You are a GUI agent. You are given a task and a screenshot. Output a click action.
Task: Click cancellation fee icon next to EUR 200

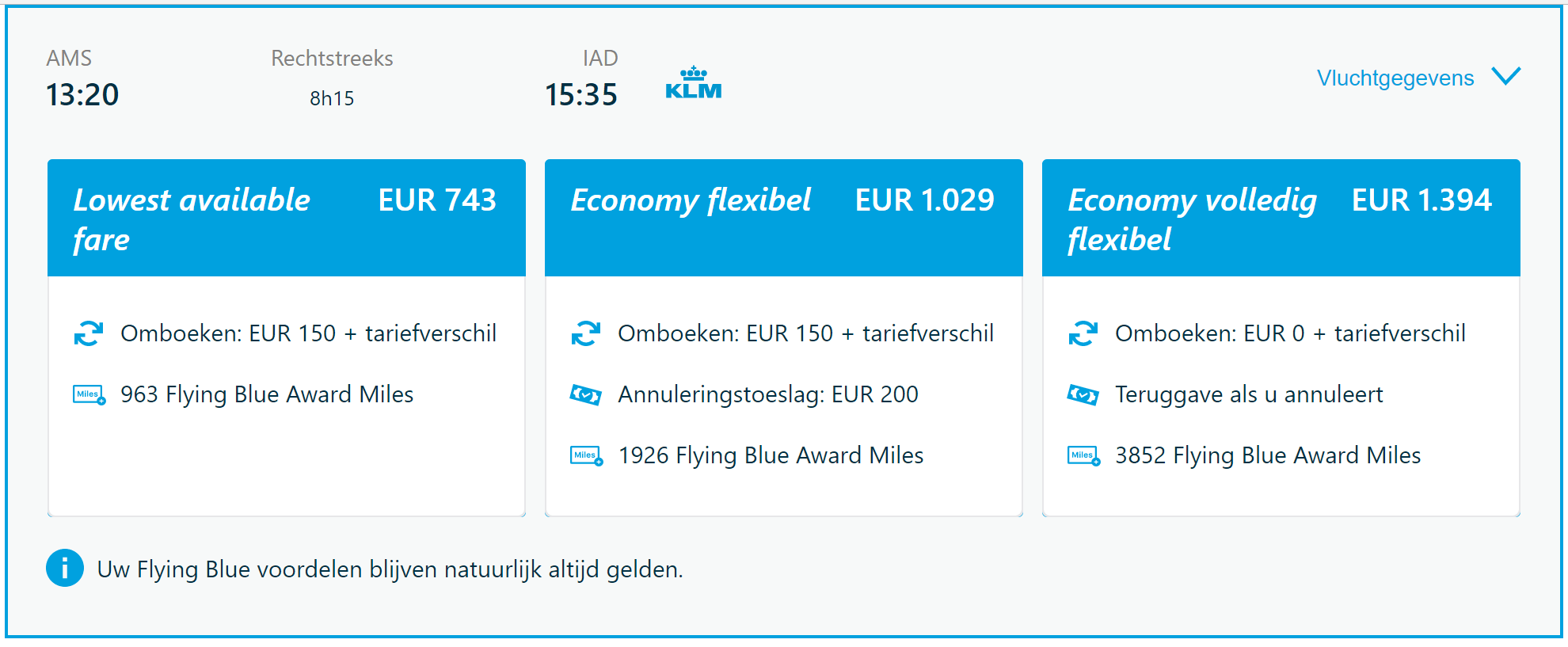[586, 394]
